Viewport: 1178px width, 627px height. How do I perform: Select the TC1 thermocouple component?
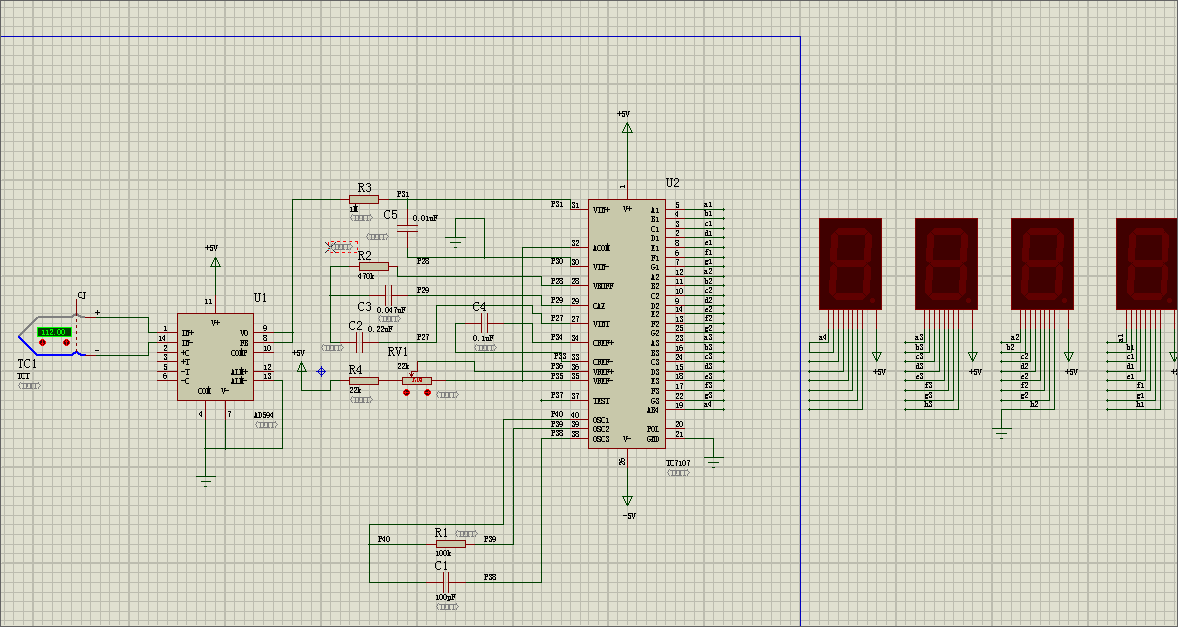[x=30, y=337]
